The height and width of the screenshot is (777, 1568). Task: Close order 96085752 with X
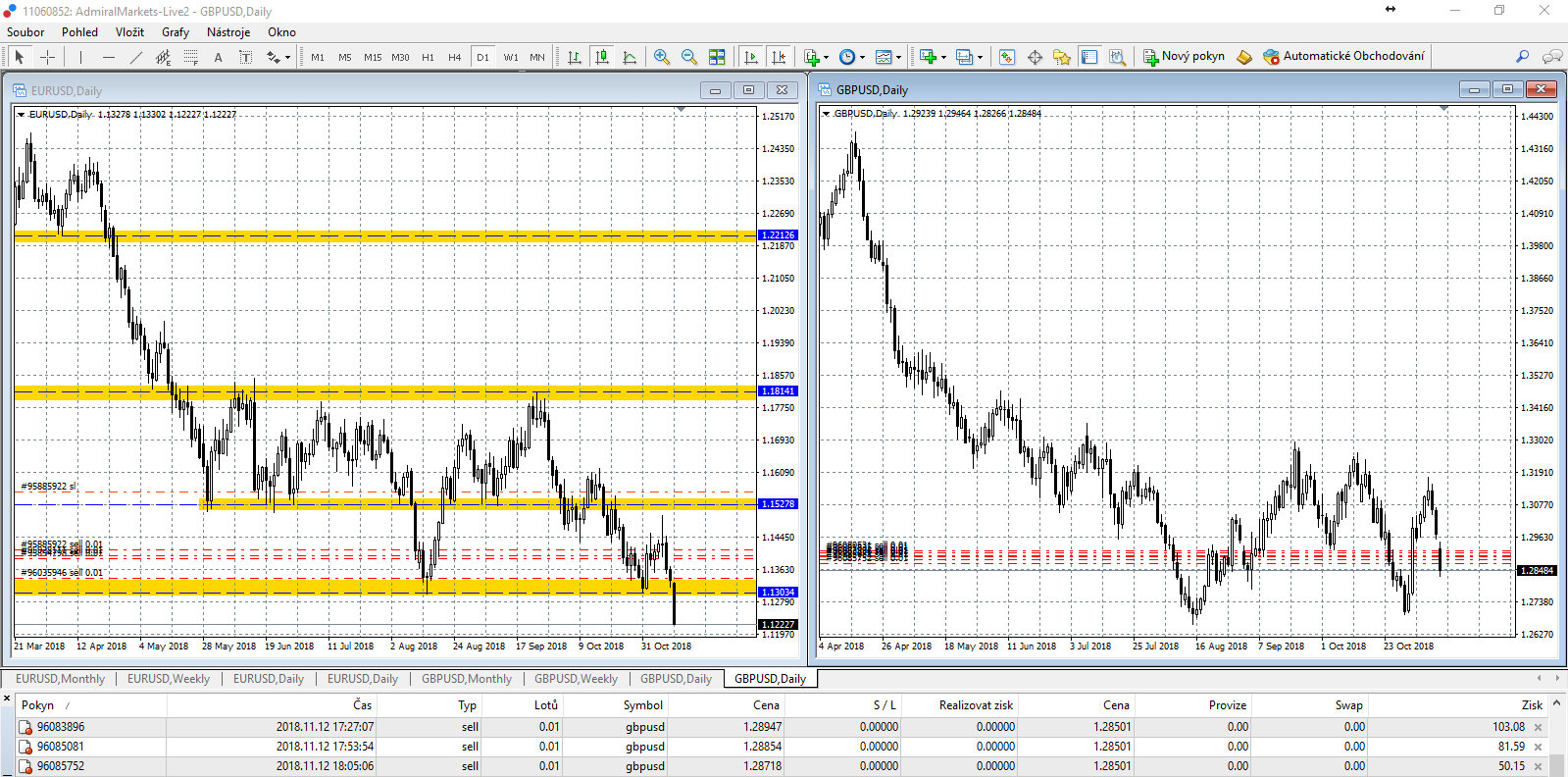coord(1538,766)
